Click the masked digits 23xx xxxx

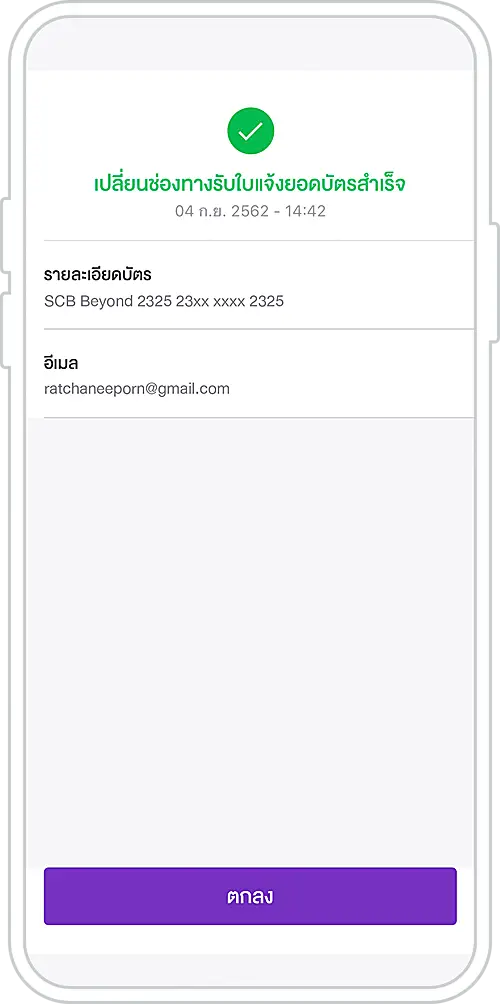point(211,301)
